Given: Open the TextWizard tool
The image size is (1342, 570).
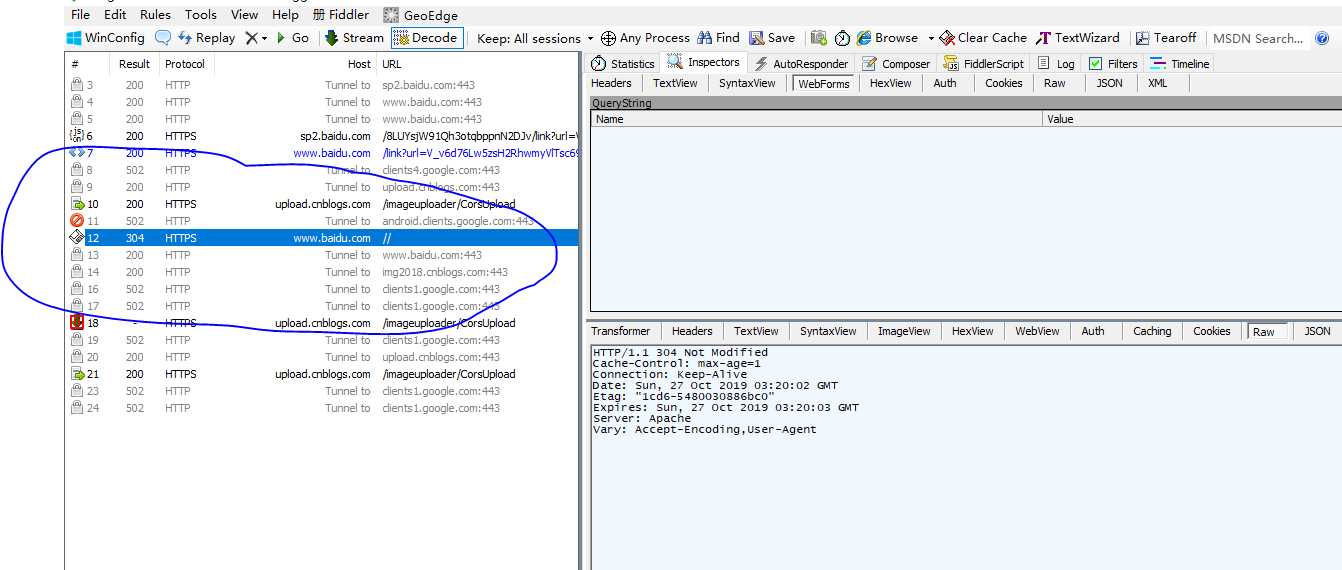Looking at the screenshot, I should pyautogui.click(x=1078, y=38).
